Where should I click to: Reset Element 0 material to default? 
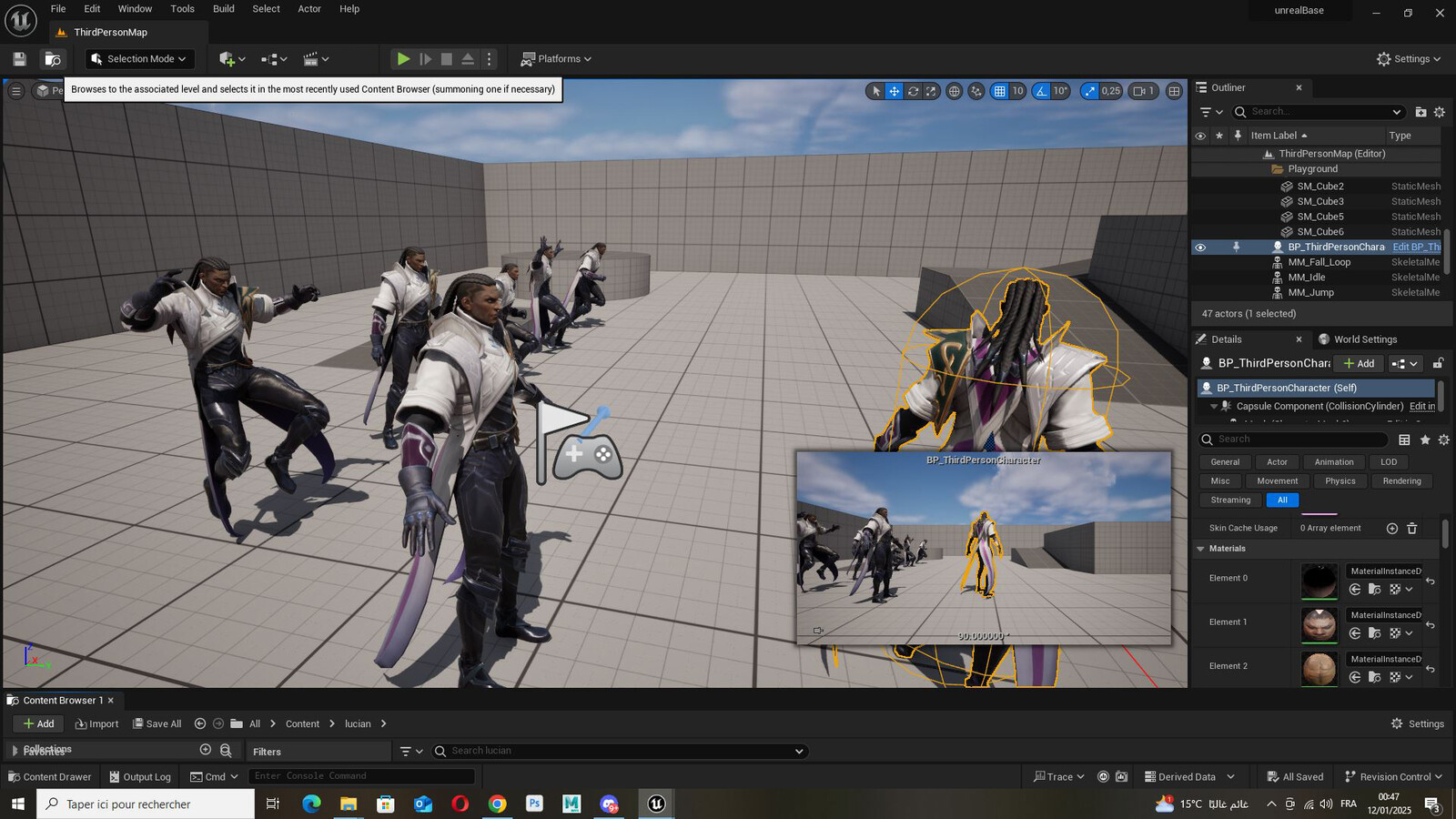[x=1431, y=581]
